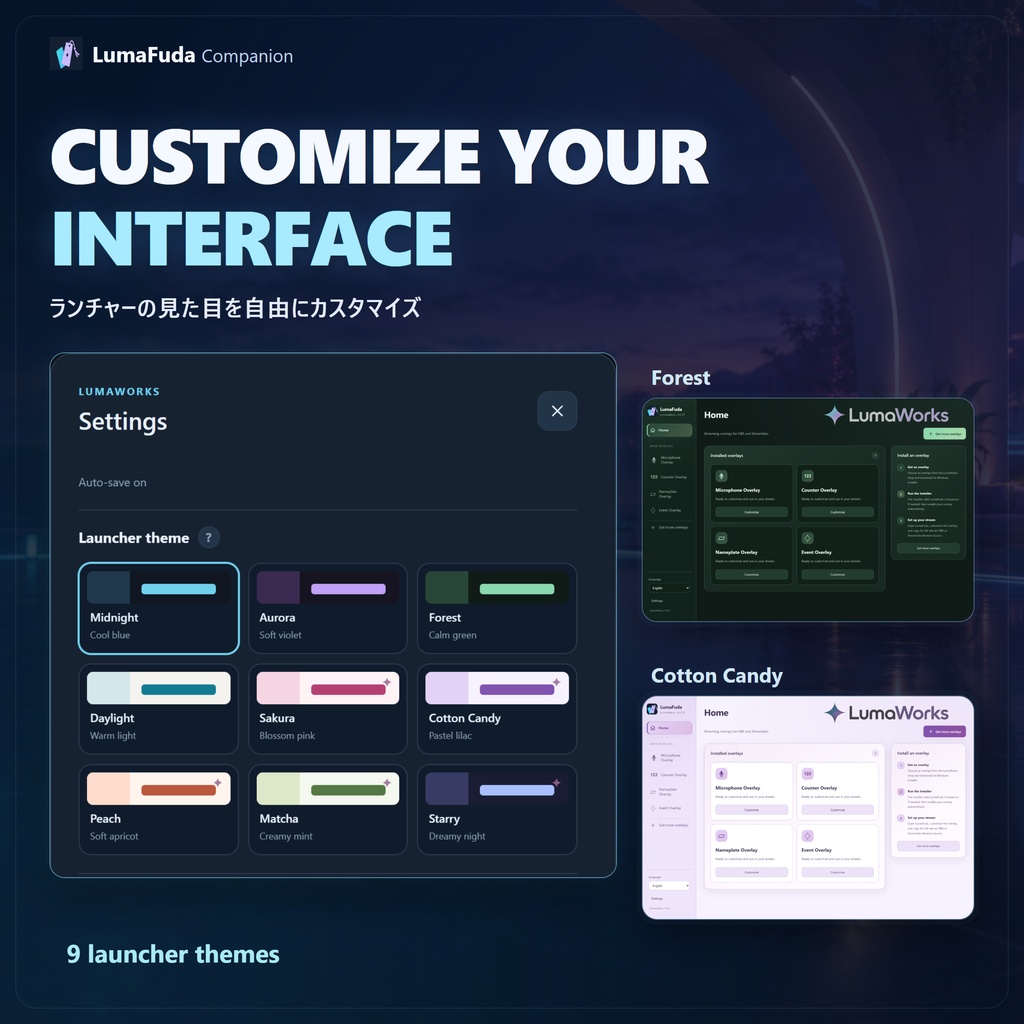Click the '9 launcher themes' caption

click(173, 954)
